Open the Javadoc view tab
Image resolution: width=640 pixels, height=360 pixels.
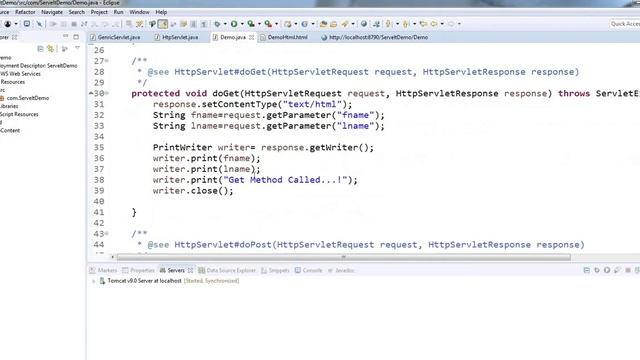[x=341, y=270]
